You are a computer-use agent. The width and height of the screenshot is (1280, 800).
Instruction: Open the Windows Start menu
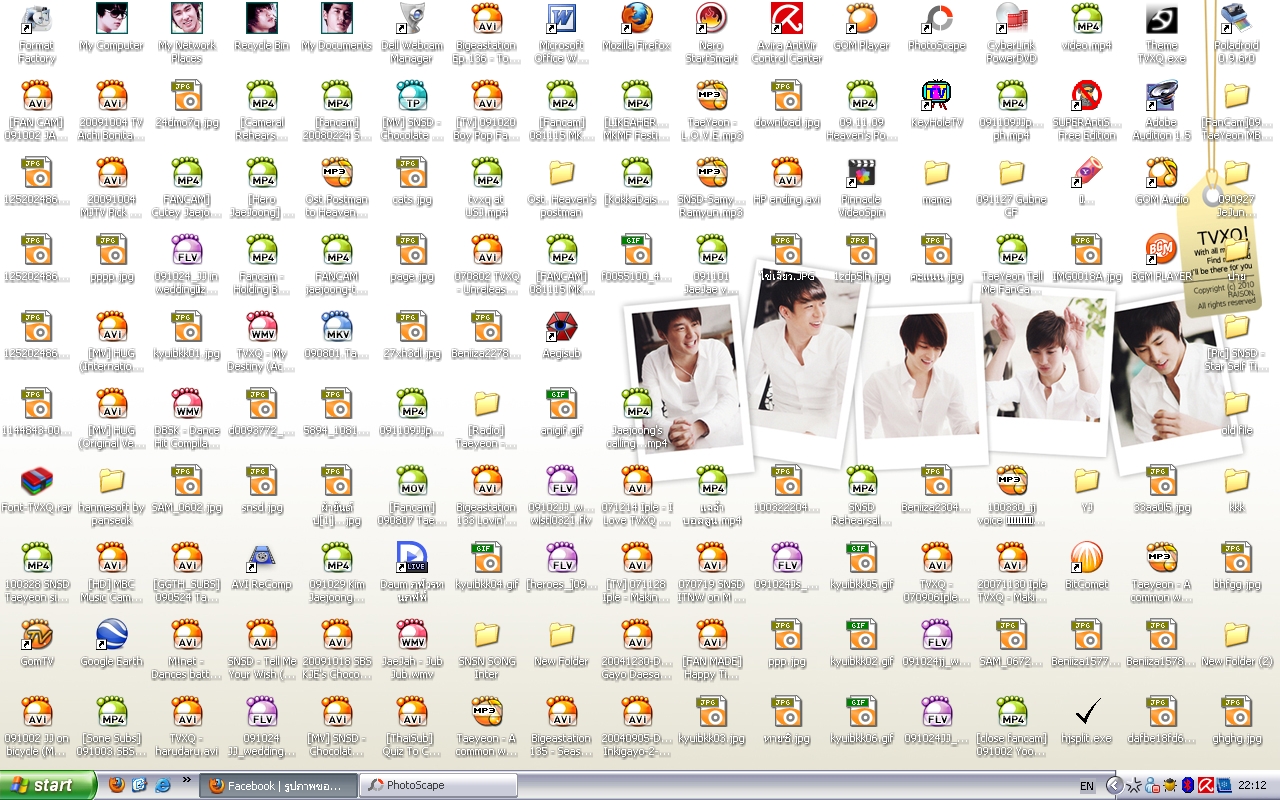[x=48, y=785]
